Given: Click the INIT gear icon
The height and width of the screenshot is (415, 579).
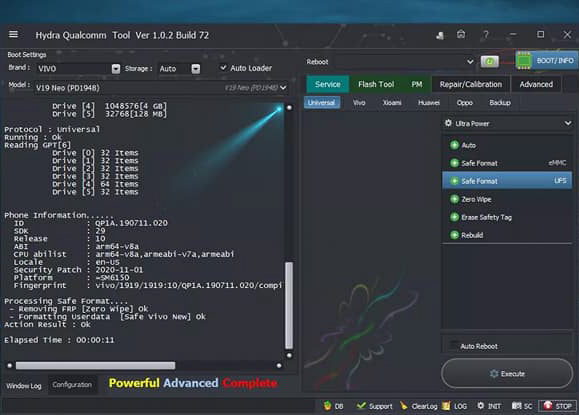Looking at the screenshot, I should coord(480,405).
